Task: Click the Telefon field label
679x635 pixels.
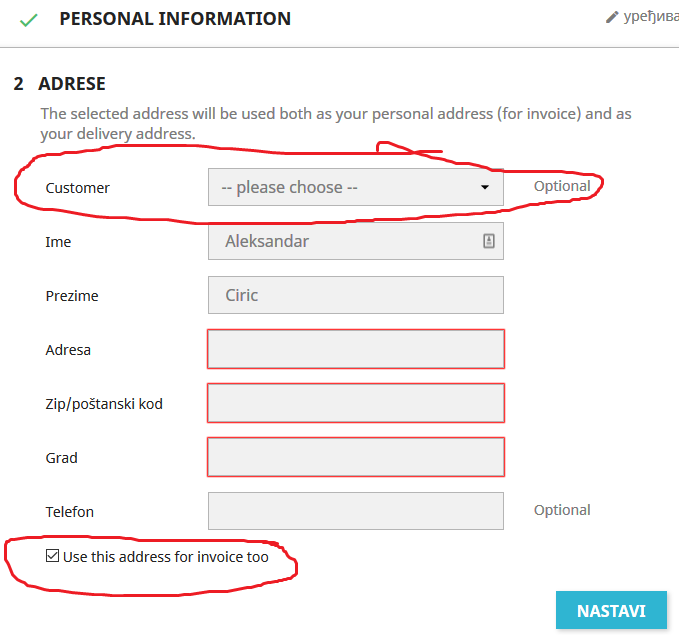Action: (x=70, y=512)
